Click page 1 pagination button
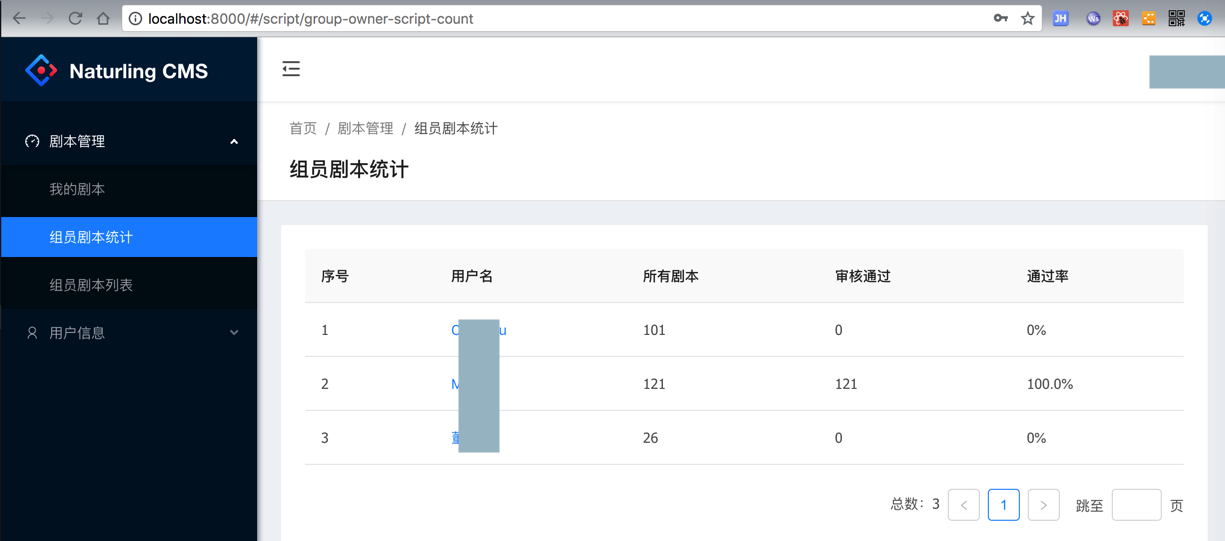The height and width of the screenshot is (541, 1225). (x=1003, y=505)
